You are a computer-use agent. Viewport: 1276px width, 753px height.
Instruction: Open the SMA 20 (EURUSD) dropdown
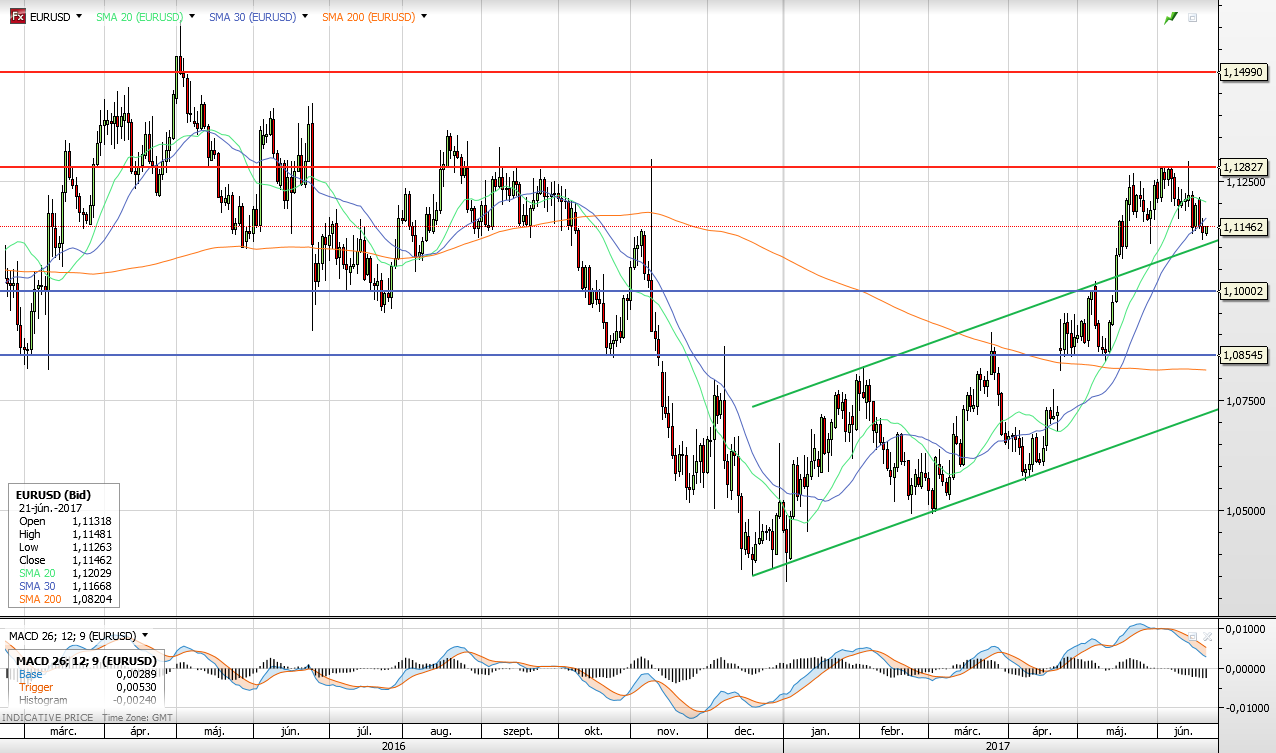(x=191, y=17)
